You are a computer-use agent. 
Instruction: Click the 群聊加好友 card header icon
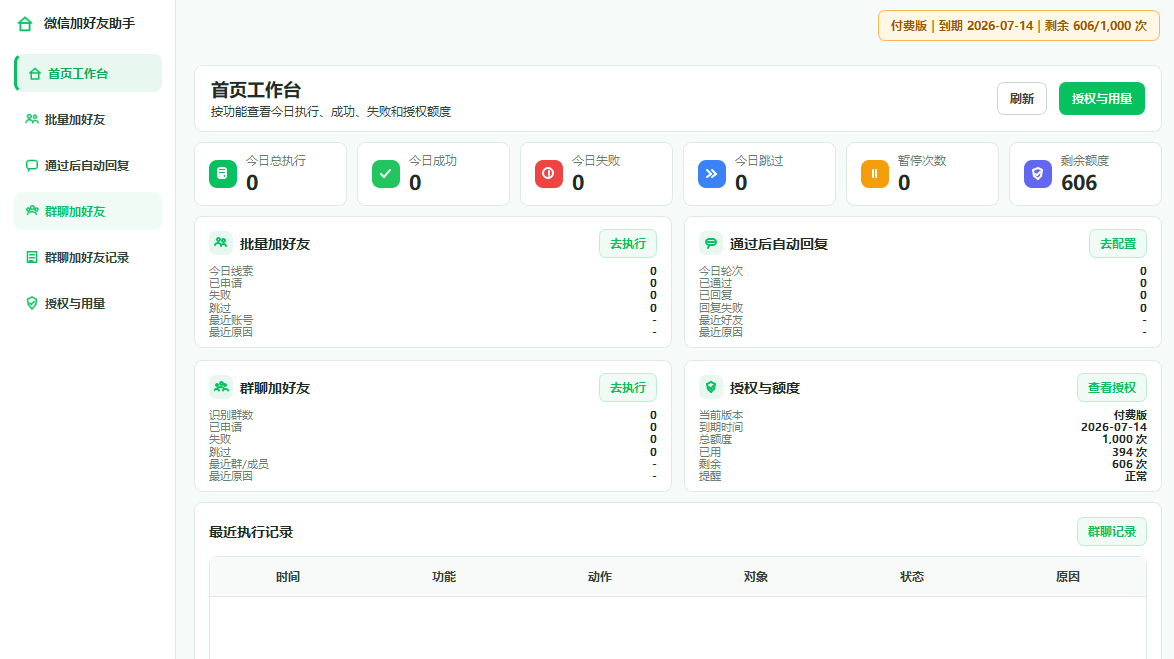(x=220, y=387)
